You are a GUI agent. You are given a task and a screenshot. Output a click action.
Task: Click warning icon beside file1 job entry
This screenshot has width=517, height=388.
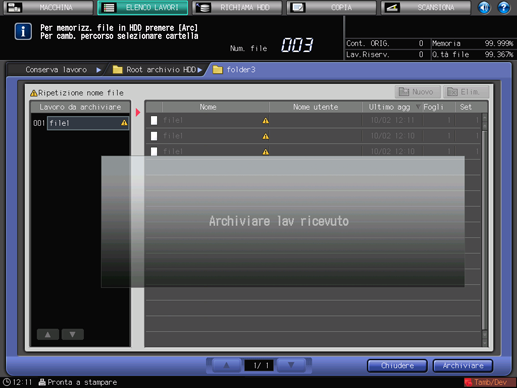tap(124, 123)
